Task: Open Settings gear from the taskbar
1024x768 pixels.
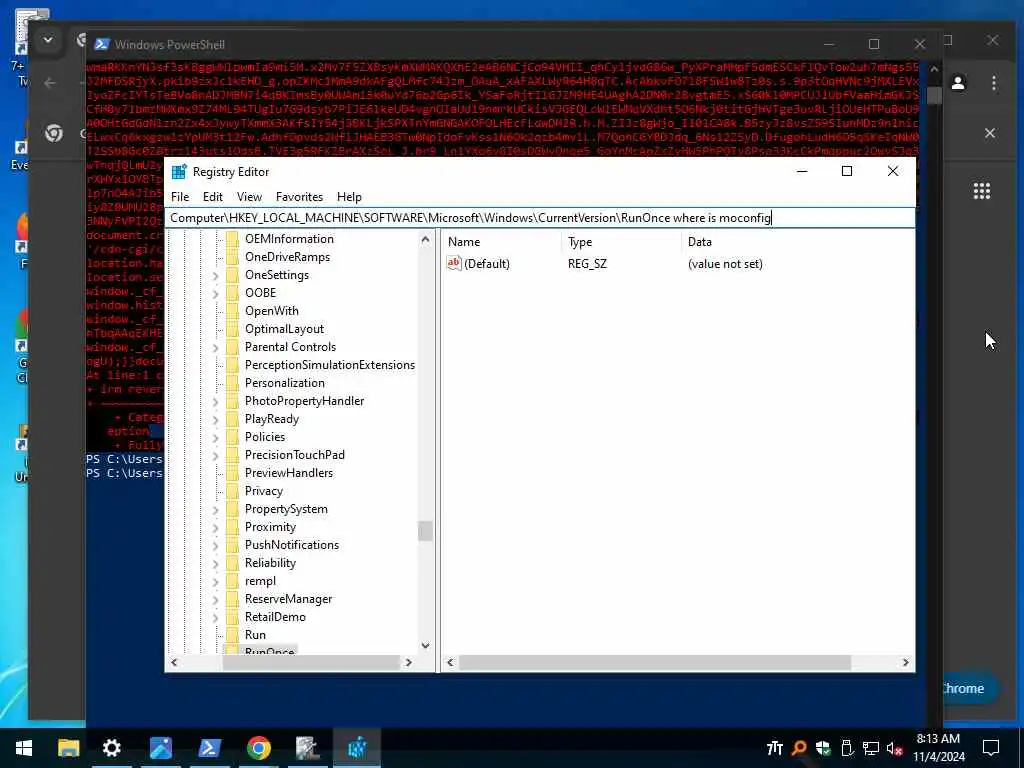Action: coord(112,748)
